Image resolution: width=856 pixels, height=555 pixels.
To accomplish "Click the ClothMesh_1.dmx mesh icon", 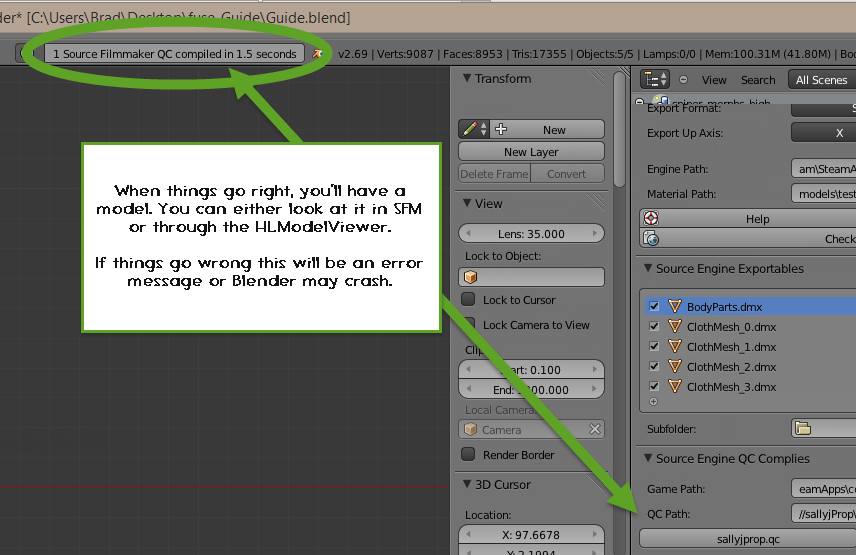I will (x=675, y=347).
